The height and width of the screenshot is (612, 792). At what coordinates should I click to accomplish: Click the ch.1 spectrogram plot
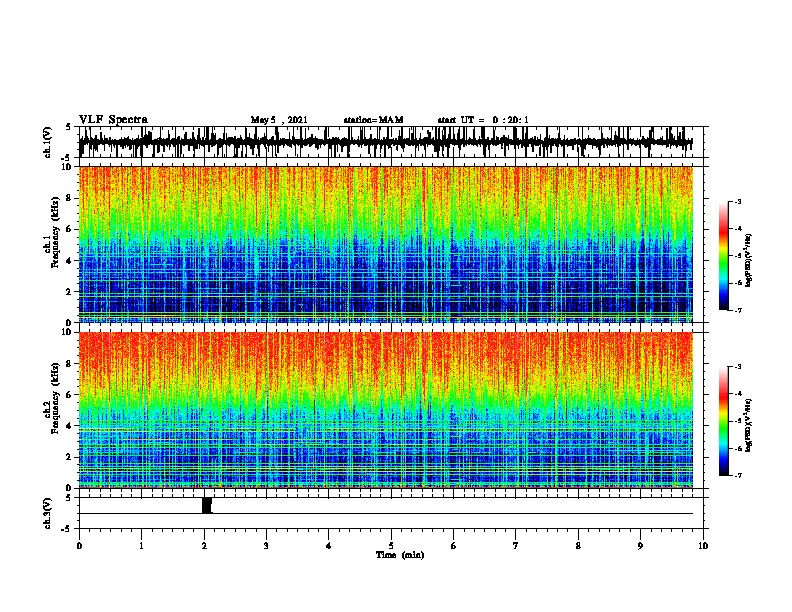tap(385, 244)
